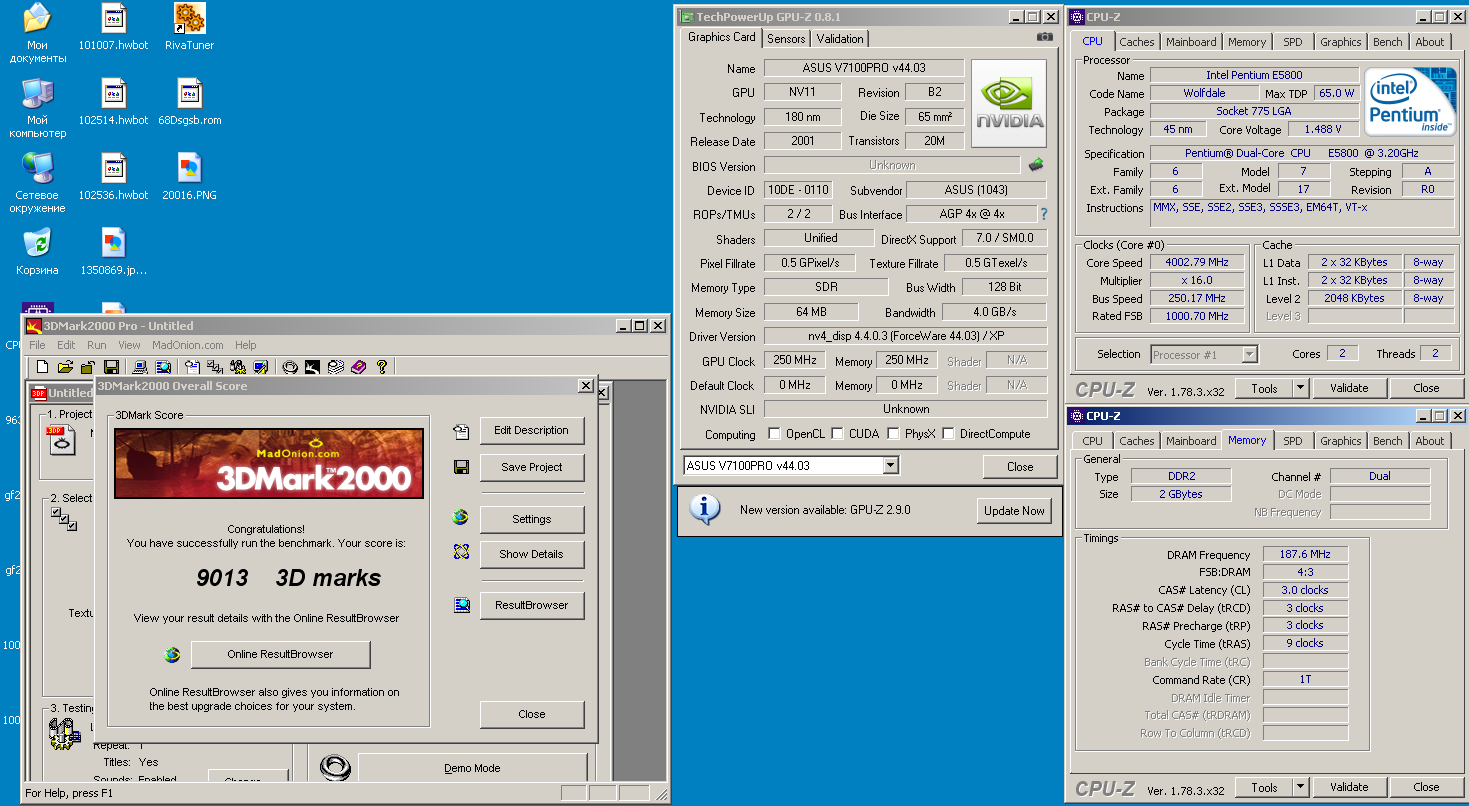Switch to the Validation tab in GPU-Z

click(840, 39)
